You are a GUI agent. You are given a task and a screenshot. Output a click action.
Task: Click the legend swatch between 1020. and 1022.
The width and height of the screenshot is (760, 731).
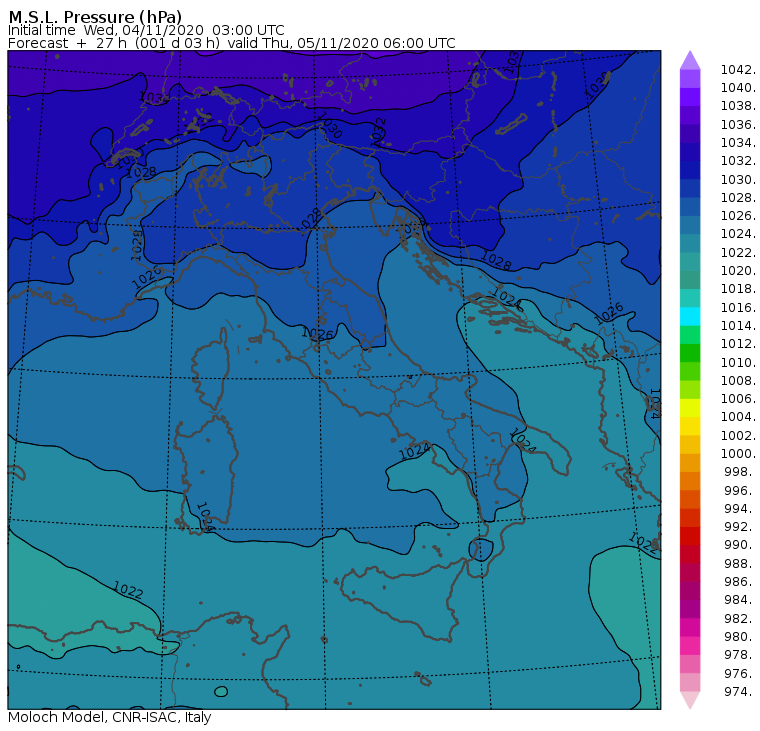point(690,261)
